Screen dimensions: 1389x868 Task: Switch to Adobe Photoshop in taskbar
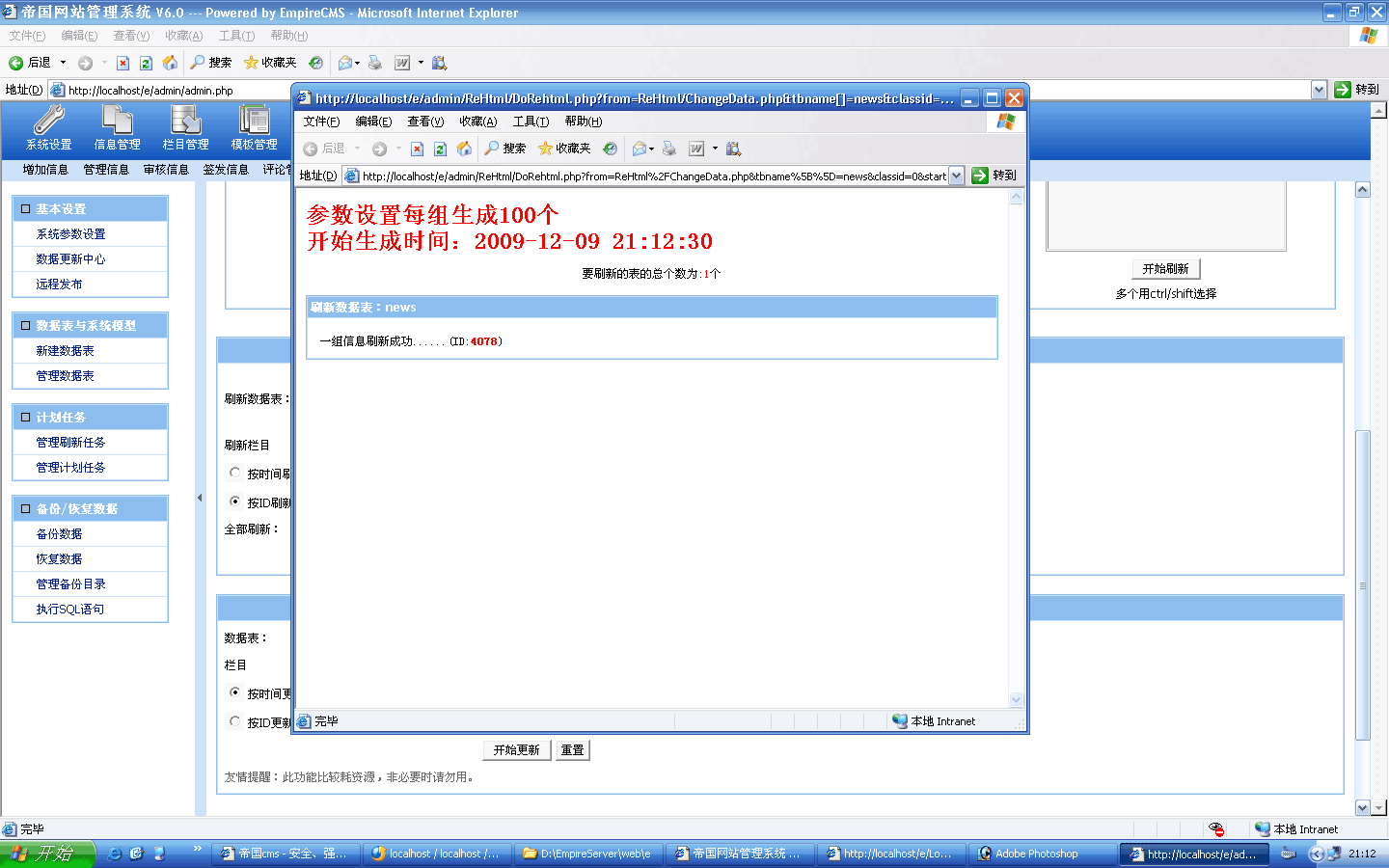click(x=1036, y=854)
